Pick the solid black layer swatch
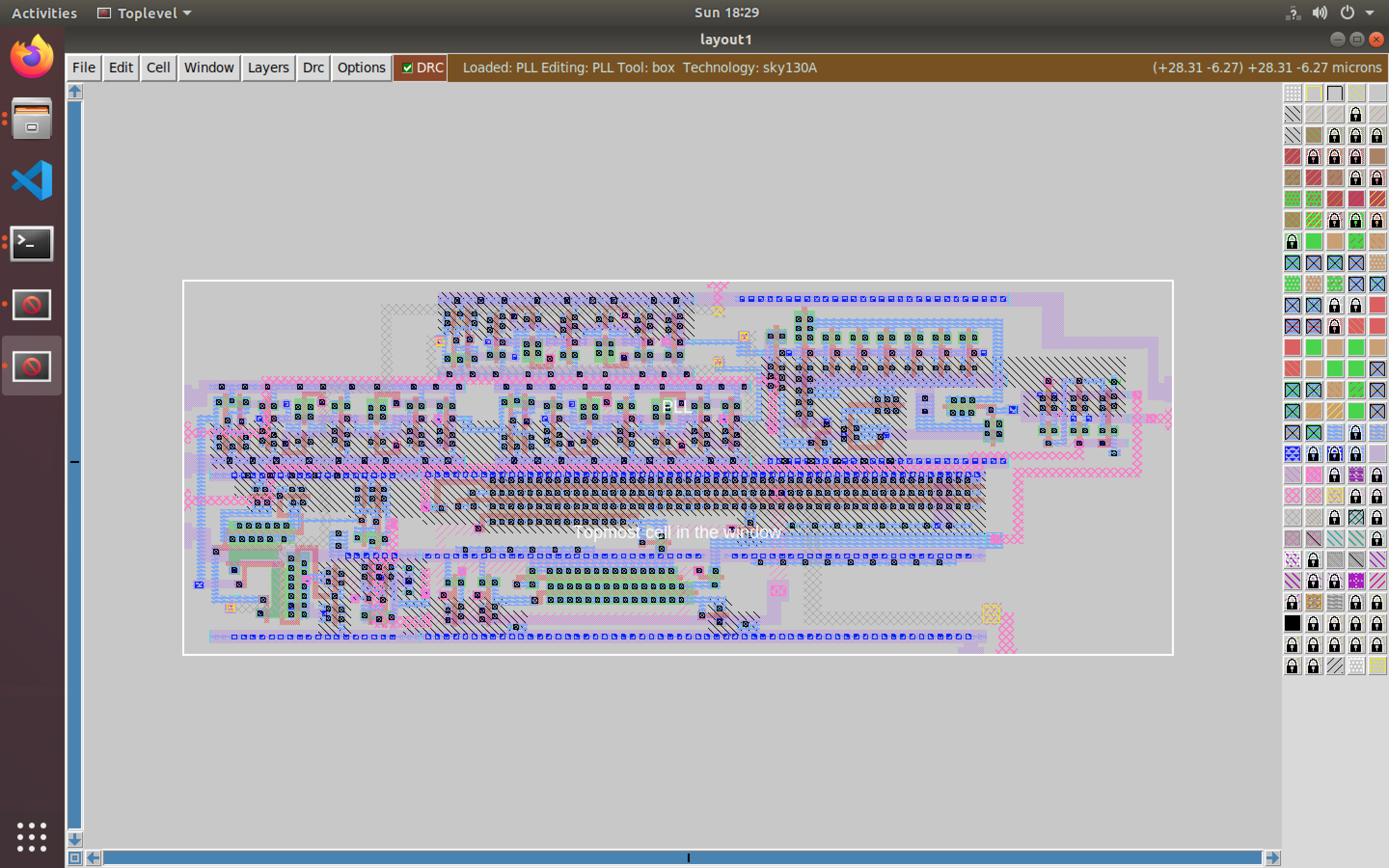Viewport: 1389px width, 868px height. click(1292, 624)
